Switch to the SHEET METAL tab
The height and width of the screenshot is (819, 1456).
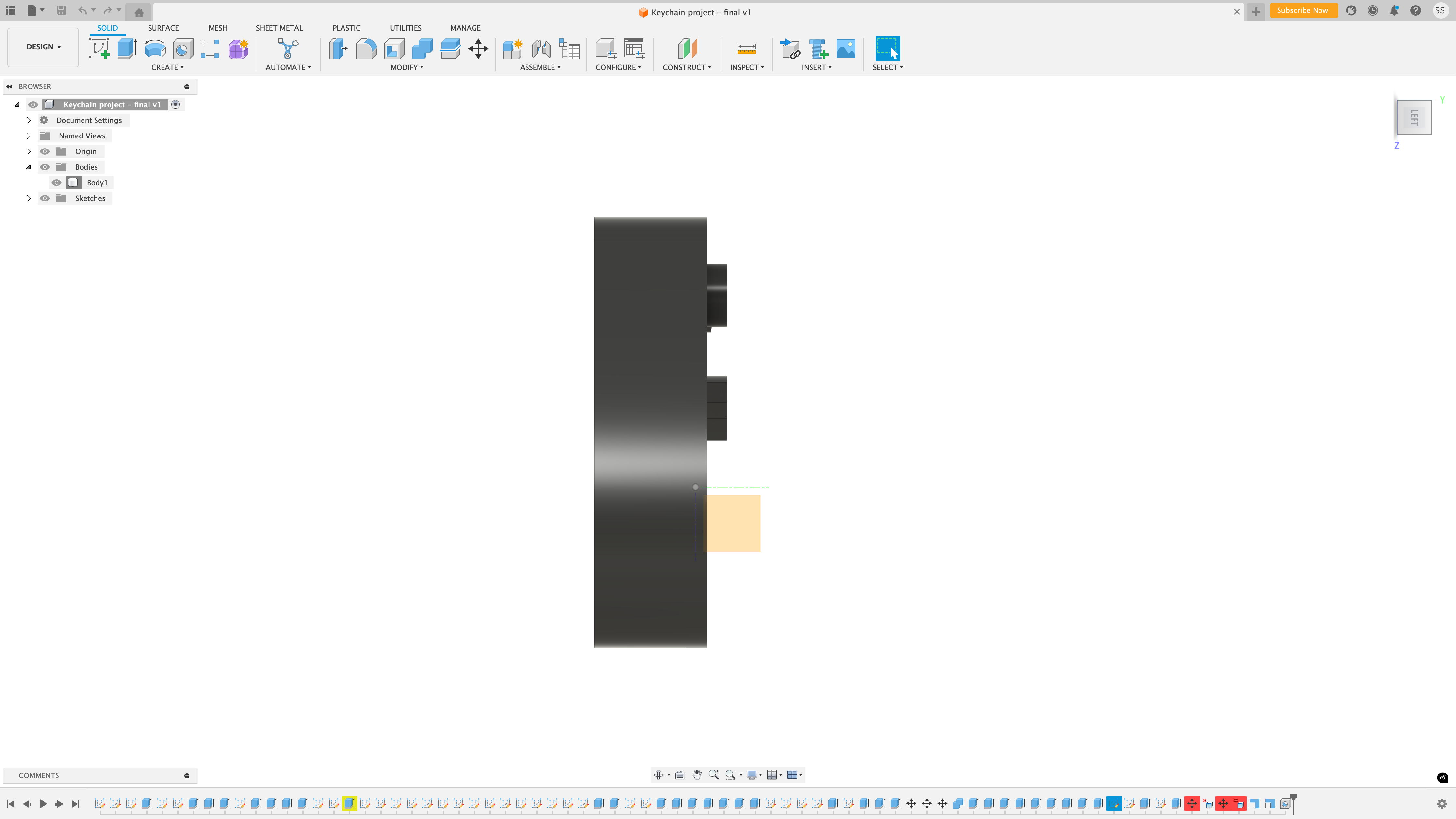coord(279,28)
